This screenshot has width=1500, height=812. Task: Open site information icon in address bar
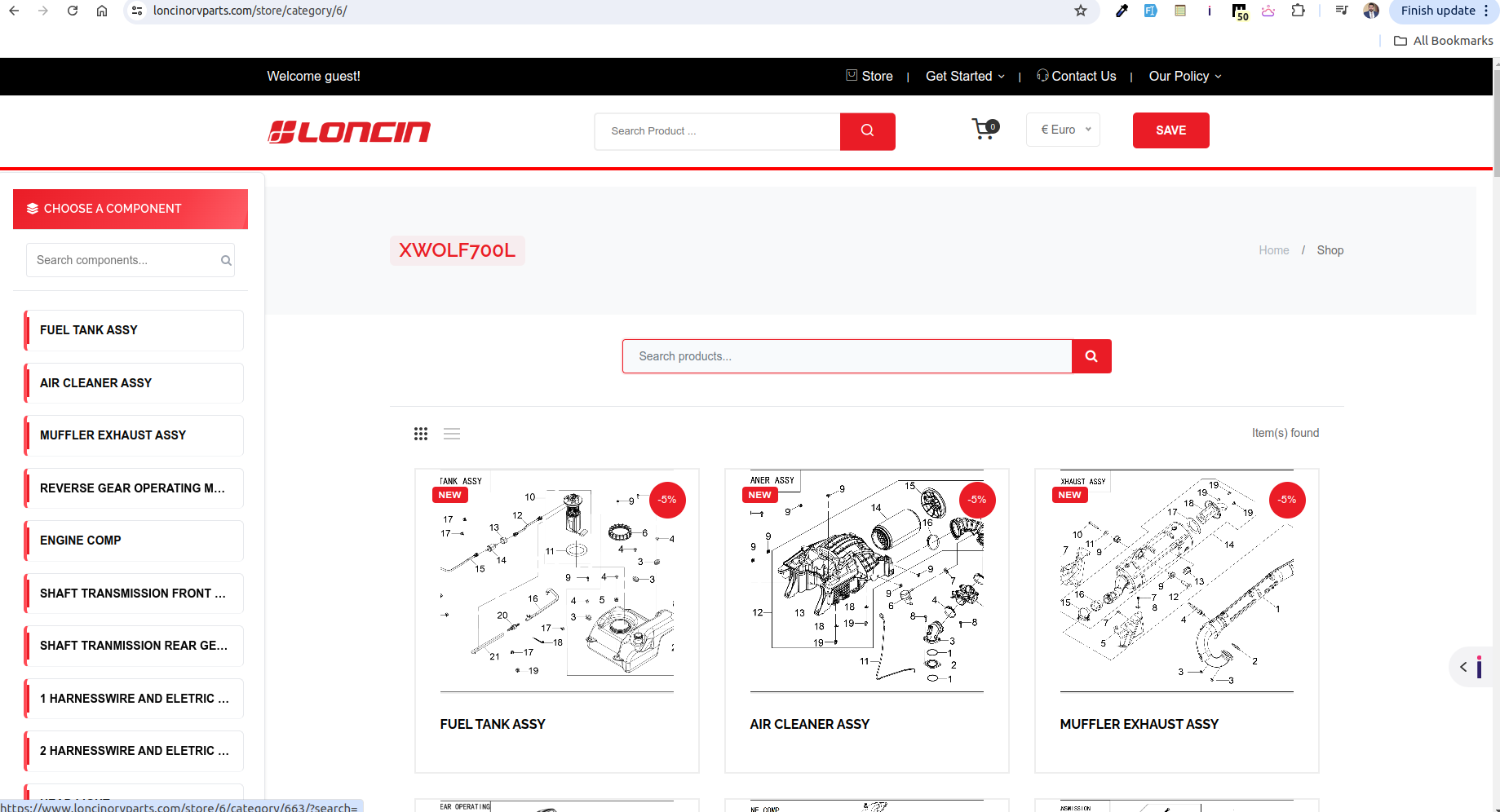coord(137,11)
